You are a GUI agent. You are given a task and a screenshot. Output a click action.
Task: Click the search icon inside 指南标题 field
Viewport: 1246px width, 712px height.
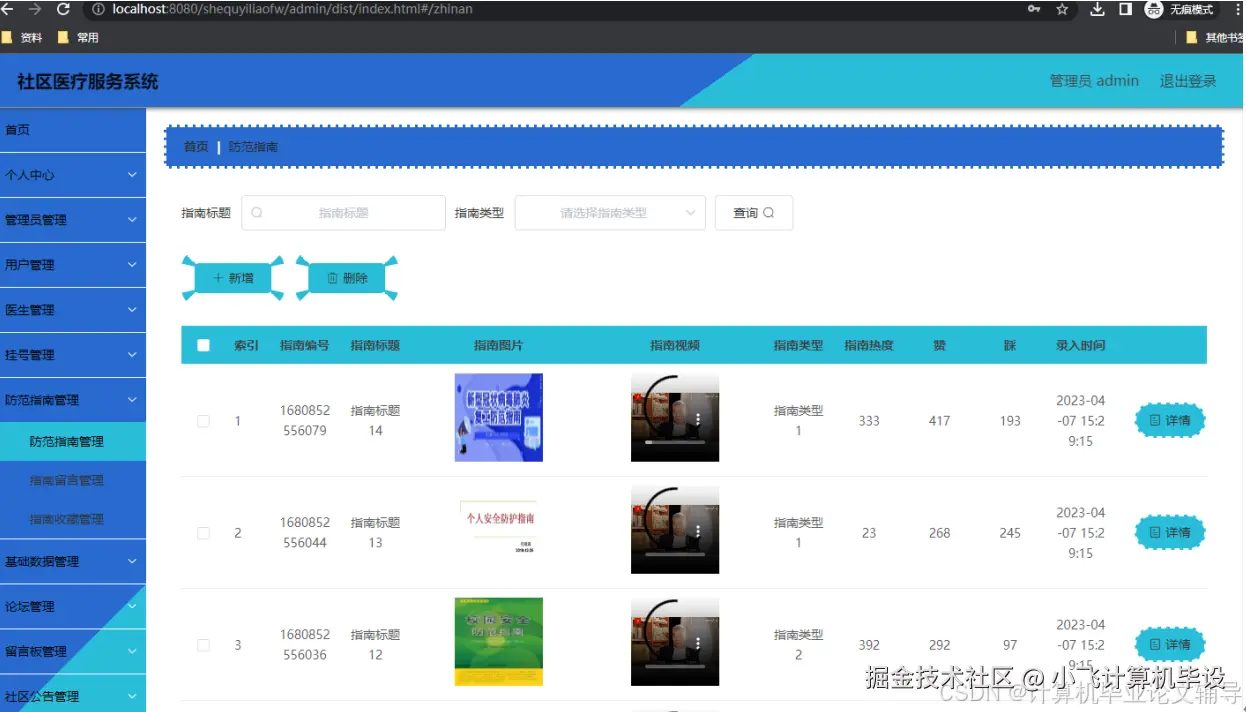[257, 213]
